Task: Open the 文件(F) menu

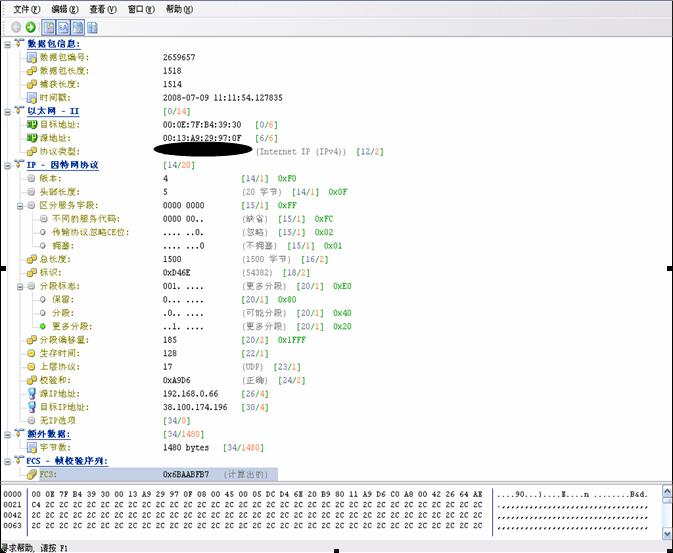Action: click(28, 9)
